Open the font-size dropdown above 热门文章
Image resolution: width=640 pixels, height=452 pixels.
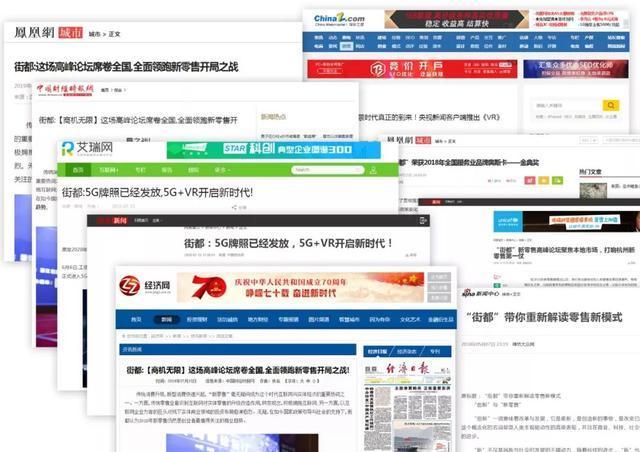589,140
